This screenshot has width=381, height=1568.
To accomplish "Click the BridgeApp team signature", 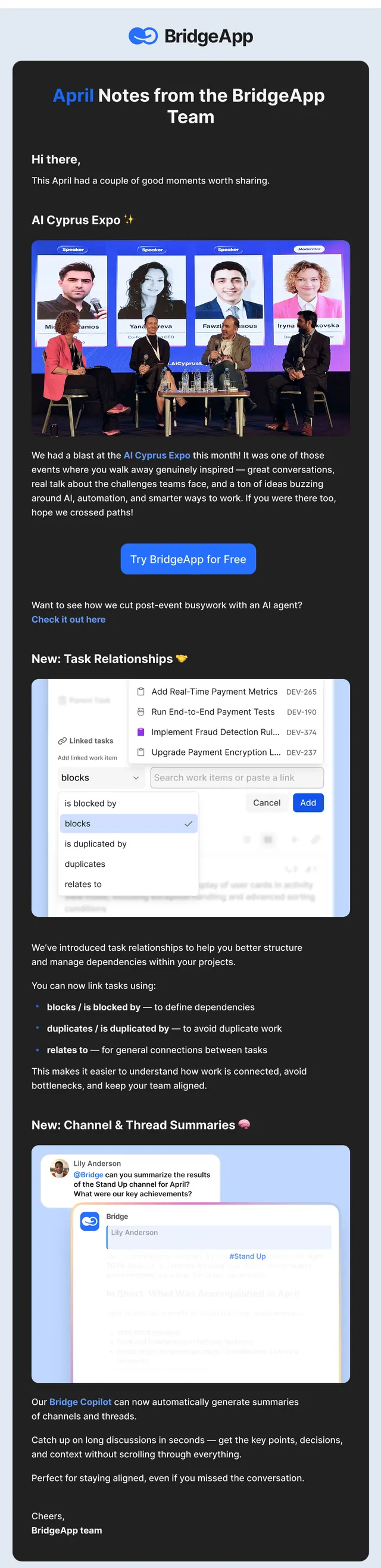I will (x=67, y=1530).
